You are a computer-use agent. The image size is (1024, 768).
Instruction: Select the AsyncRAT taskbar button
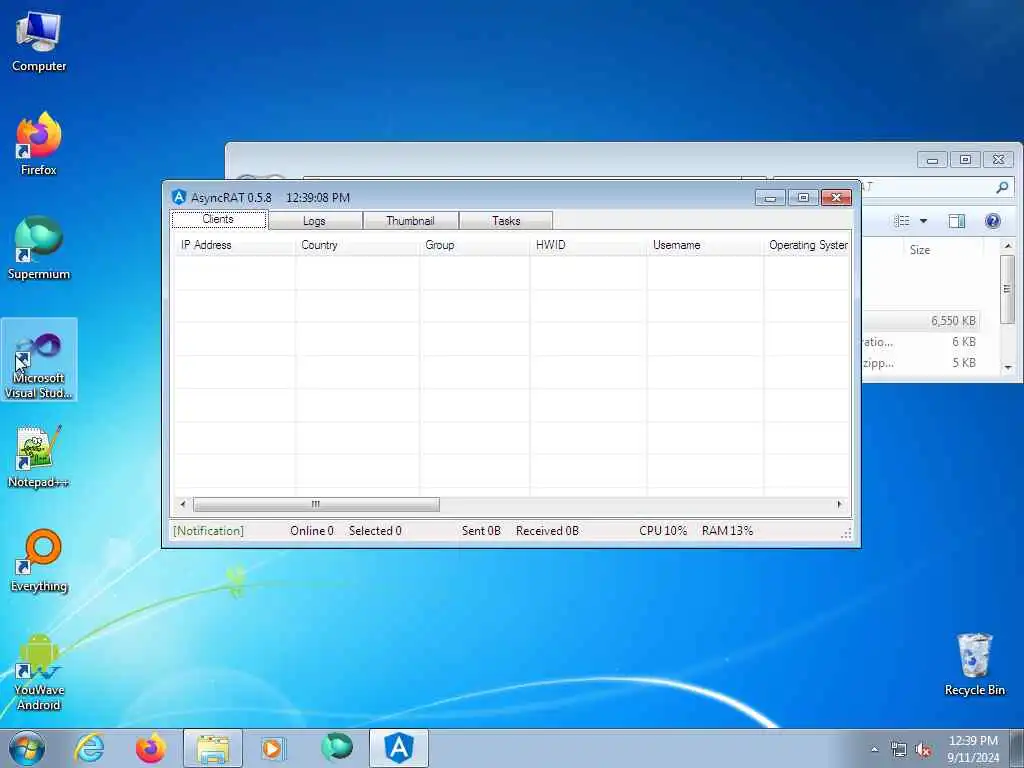[399, 748]
